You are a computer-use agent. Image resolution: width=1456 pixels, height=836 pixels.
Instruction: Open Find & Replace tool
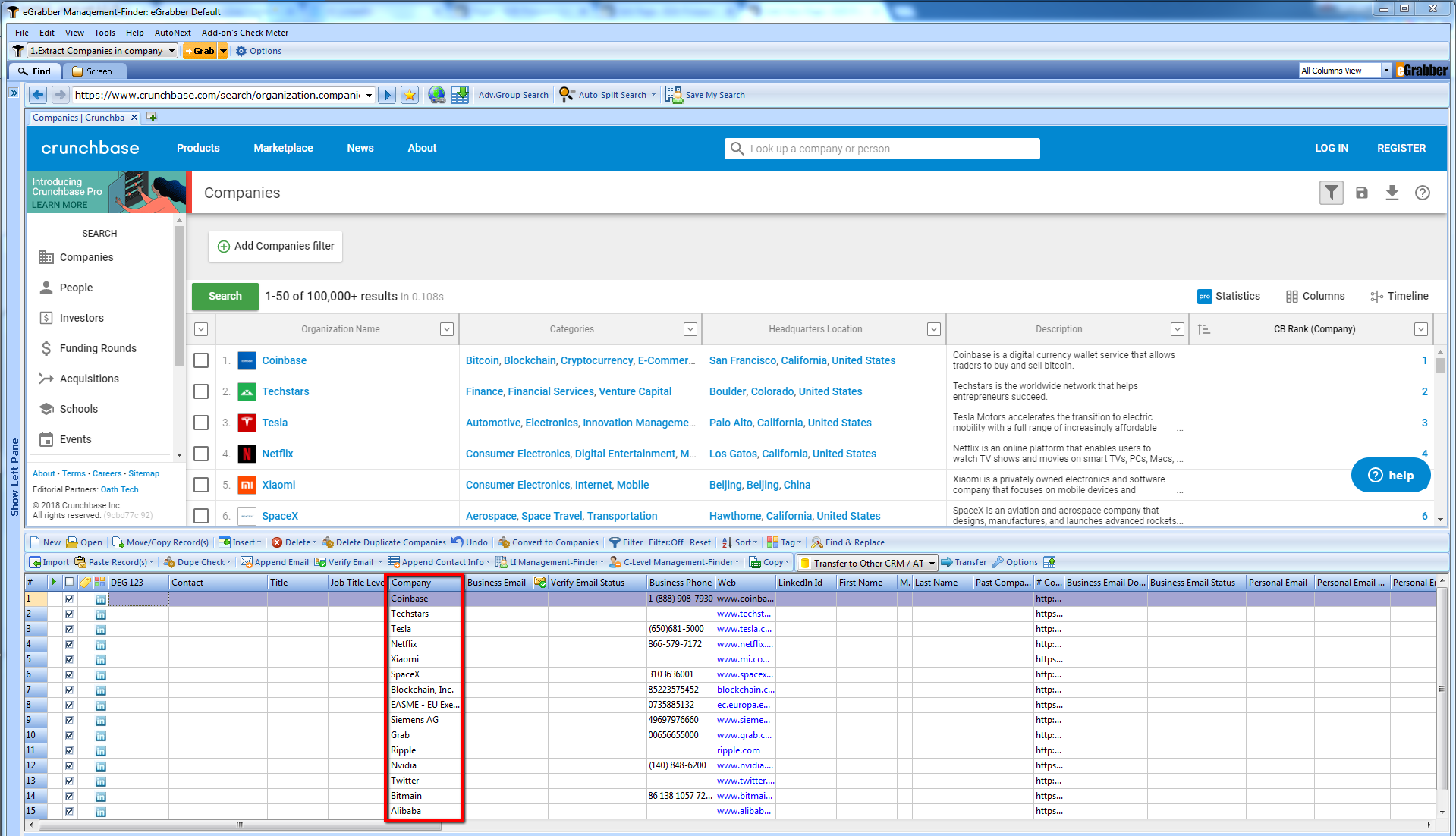847,542
